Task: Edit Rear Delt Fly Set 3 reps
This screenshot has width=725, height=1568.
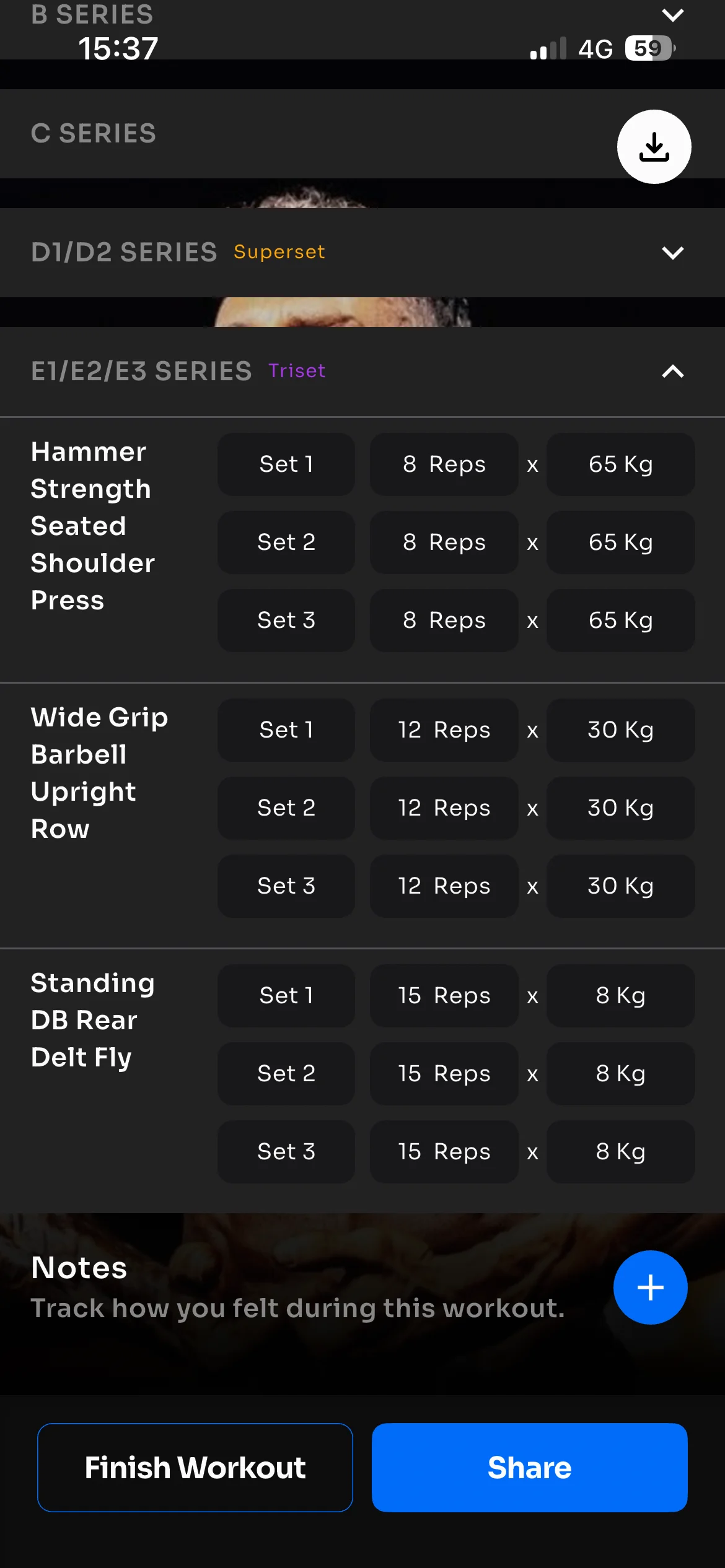Action: pyautogui.click(x=444, y=1152)
